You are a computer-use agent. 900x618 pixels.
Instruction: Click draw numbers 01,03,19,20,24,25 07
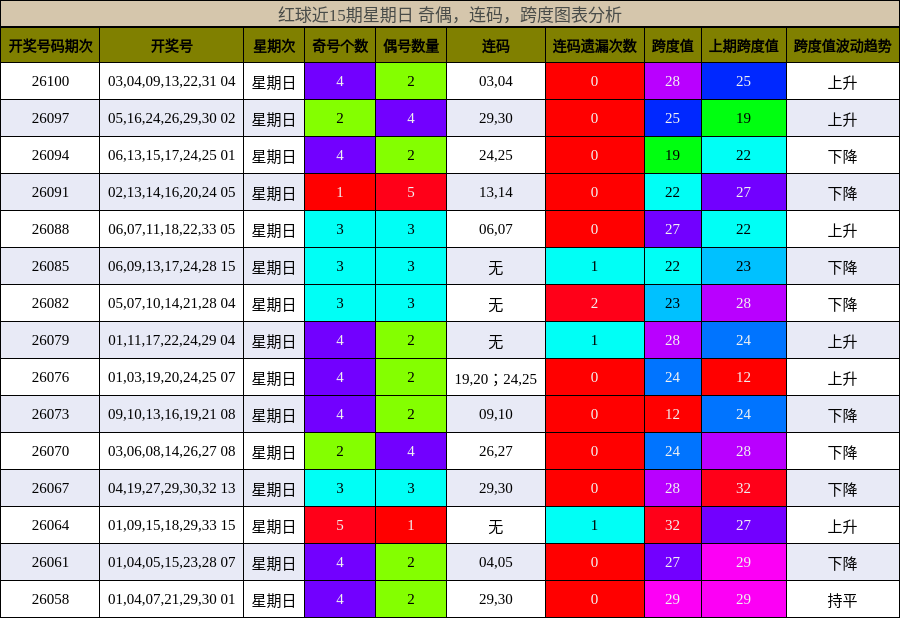172,378
